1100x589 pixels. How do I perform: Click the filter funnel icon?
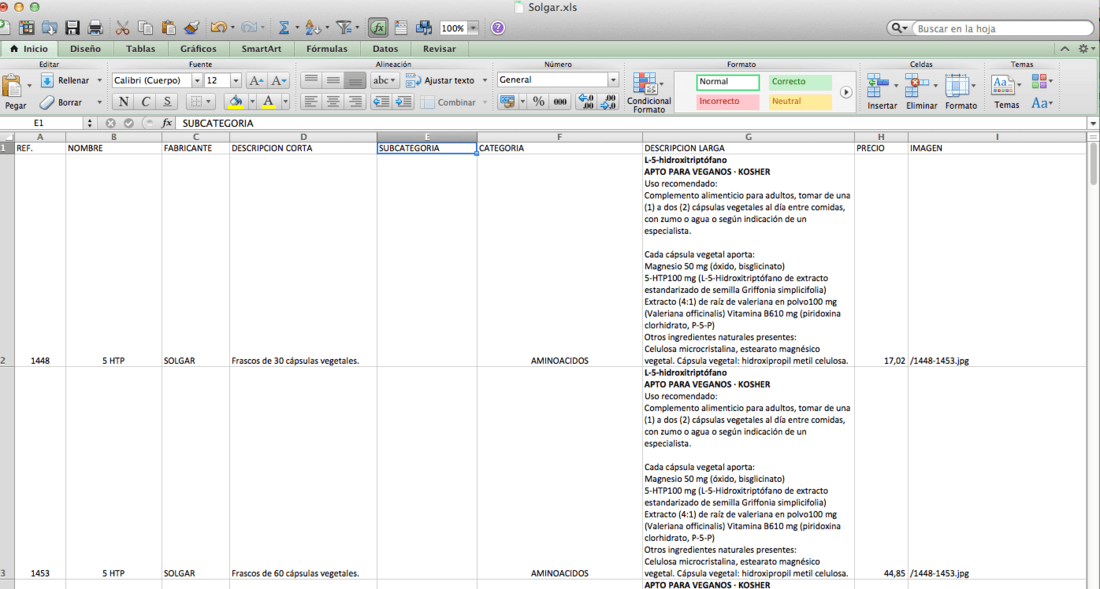tap(343, 28)
